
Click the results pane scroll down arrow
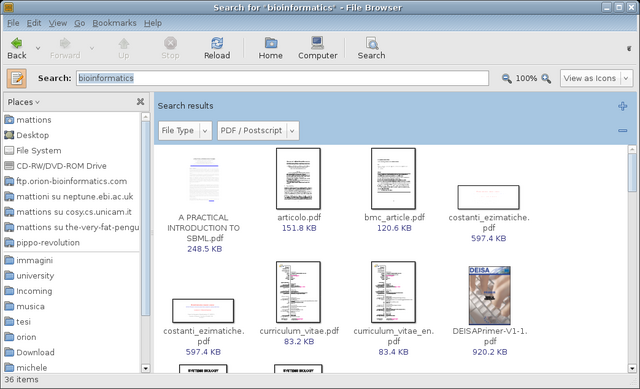point(632,369)
